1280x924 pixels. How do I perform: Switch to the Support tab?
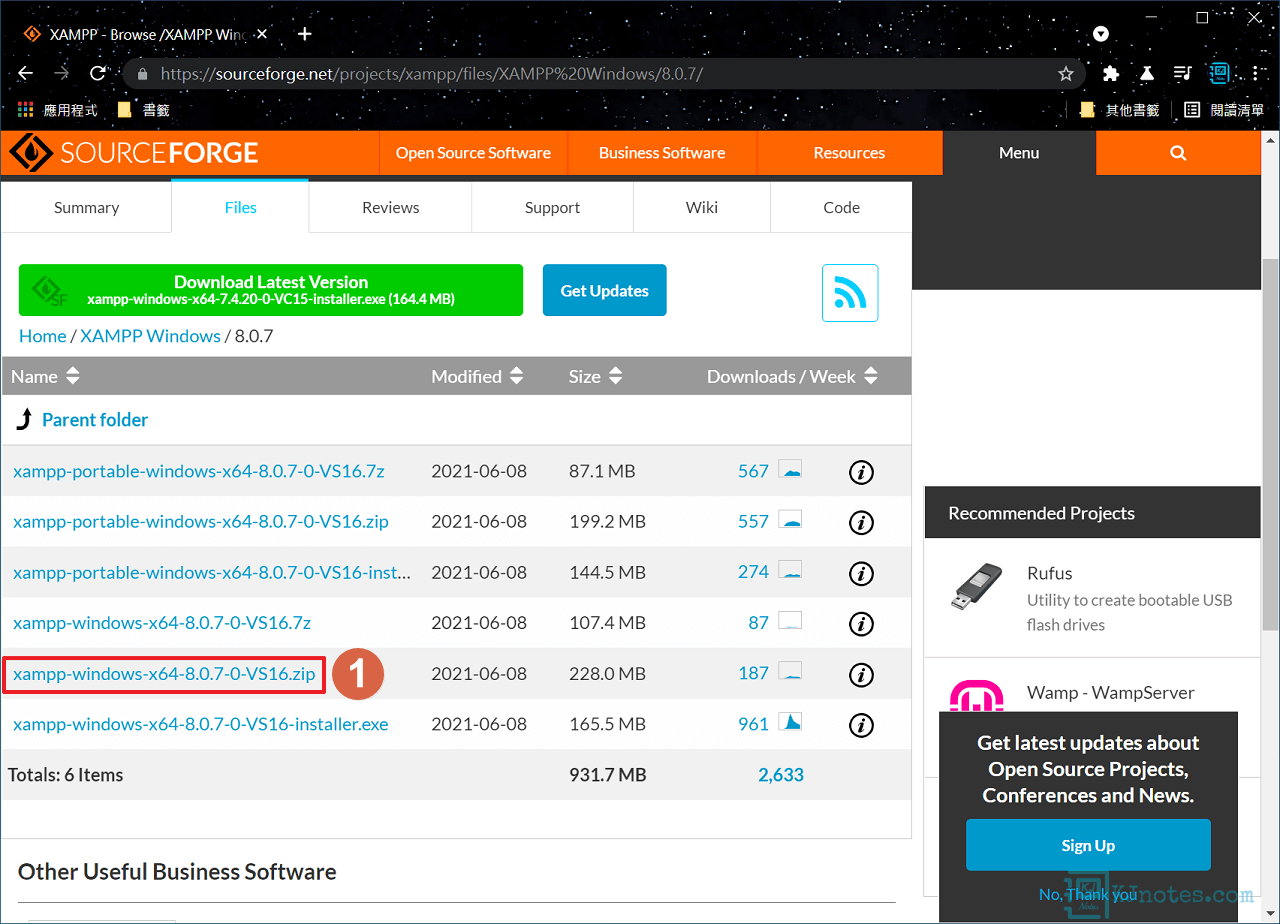click(x=552, y=208)
